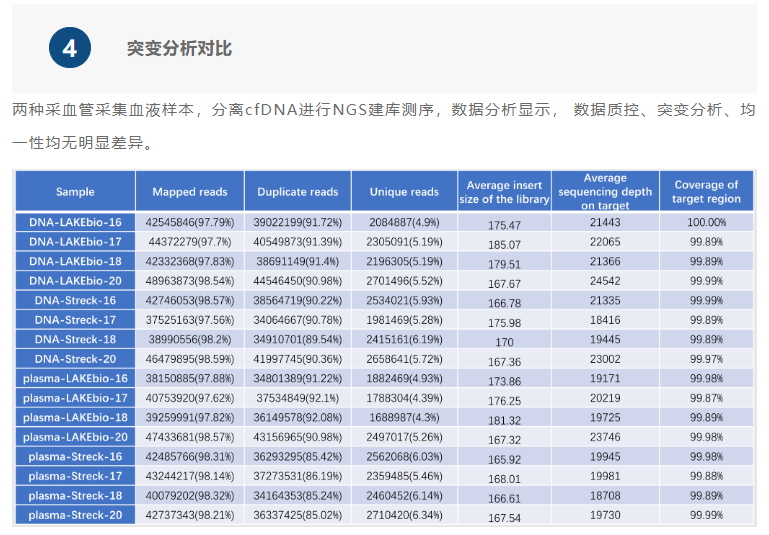
Task: Select the DNA-LAKEbio-16 row label
Action: tap(75, 222)
